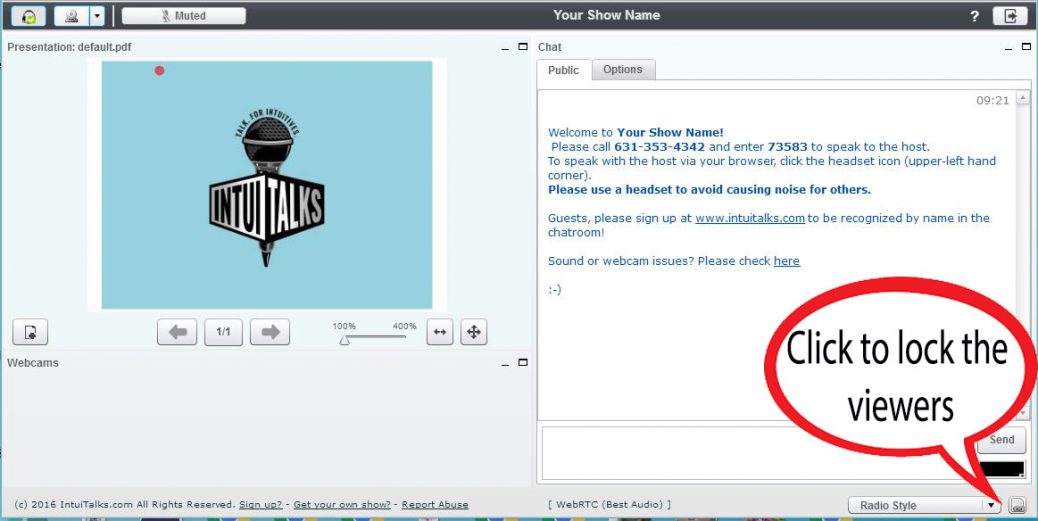
Task: Click the WebRTC (Best Audio) status text
Action: coord(609,504)
